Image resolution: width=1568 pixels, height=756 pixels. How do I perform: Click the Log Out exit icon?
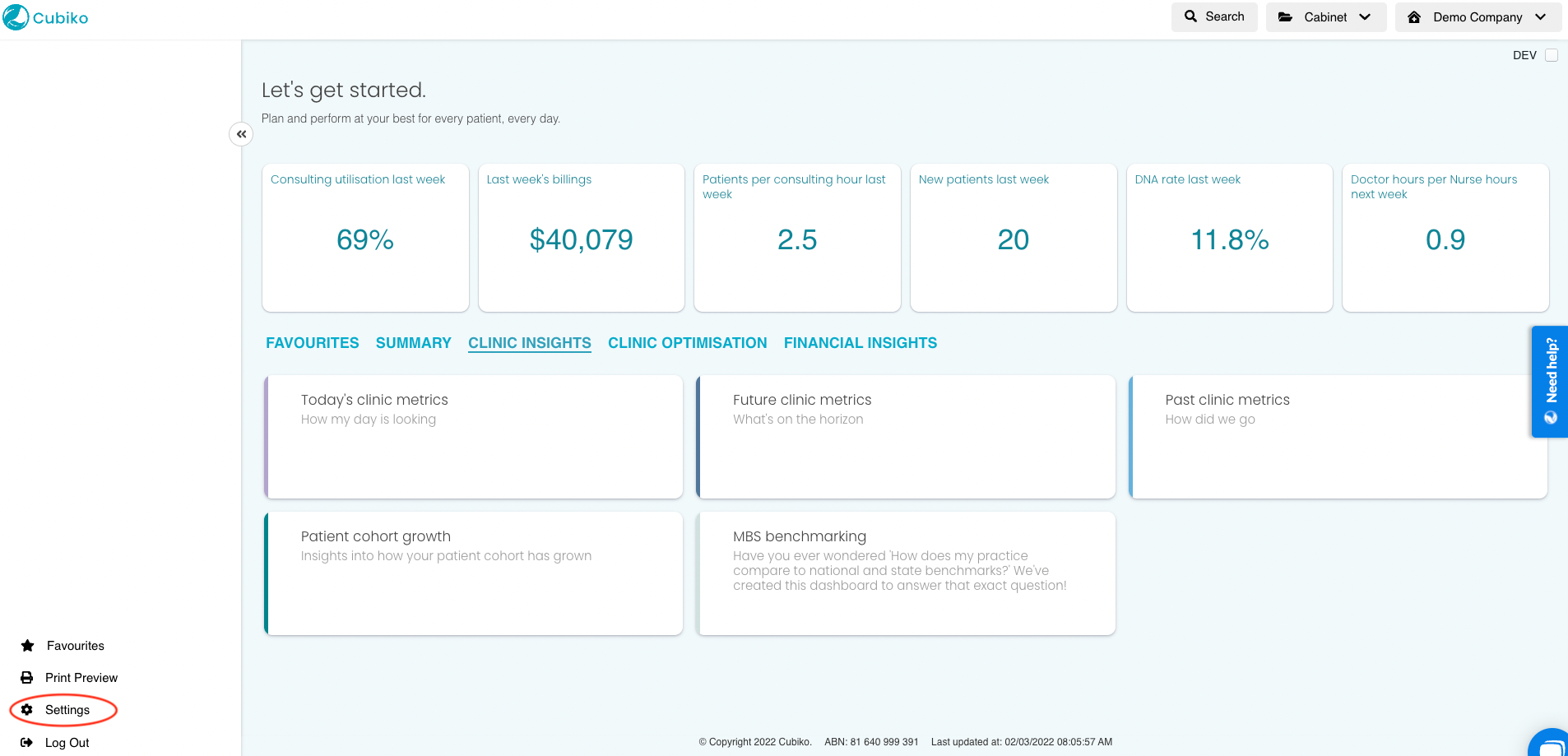[x=27, y=743]
